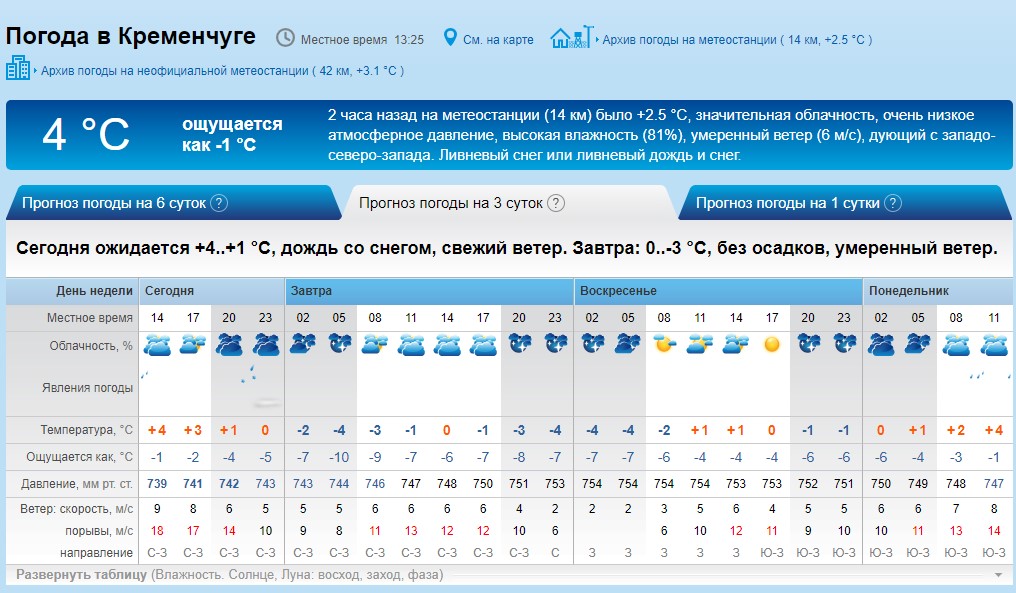Open help icon on 6-day forecast tab
The height and width of the screenshot is (593, 1016).
[219, 203]
